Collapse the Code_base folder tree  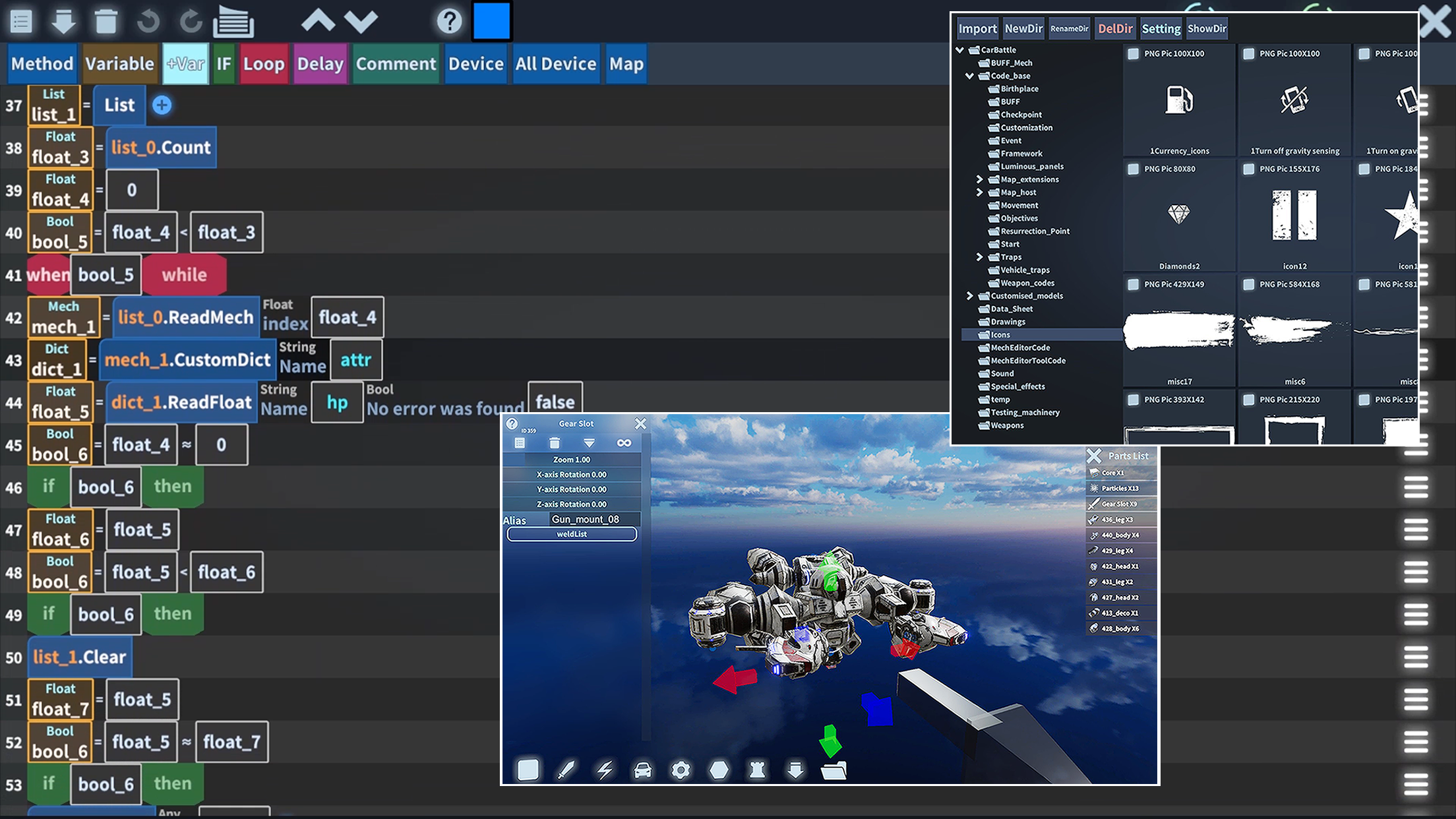click(x=968, y=76)
